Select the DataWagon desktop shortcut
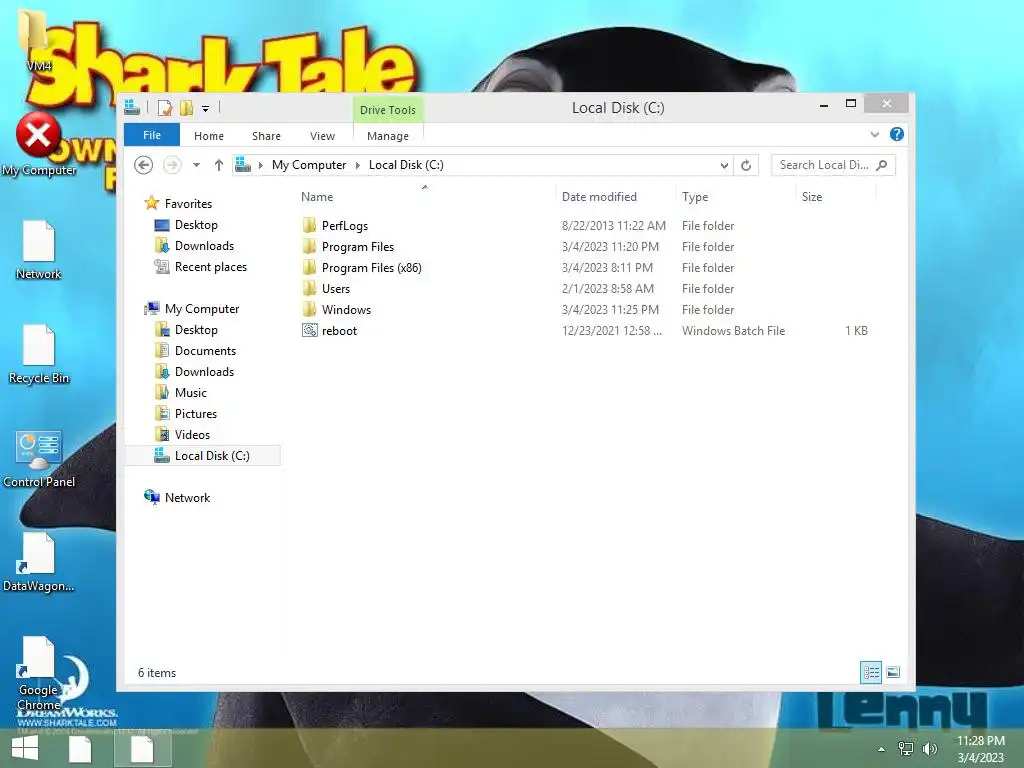This screenshot has height=768, width=1024. 39,563
